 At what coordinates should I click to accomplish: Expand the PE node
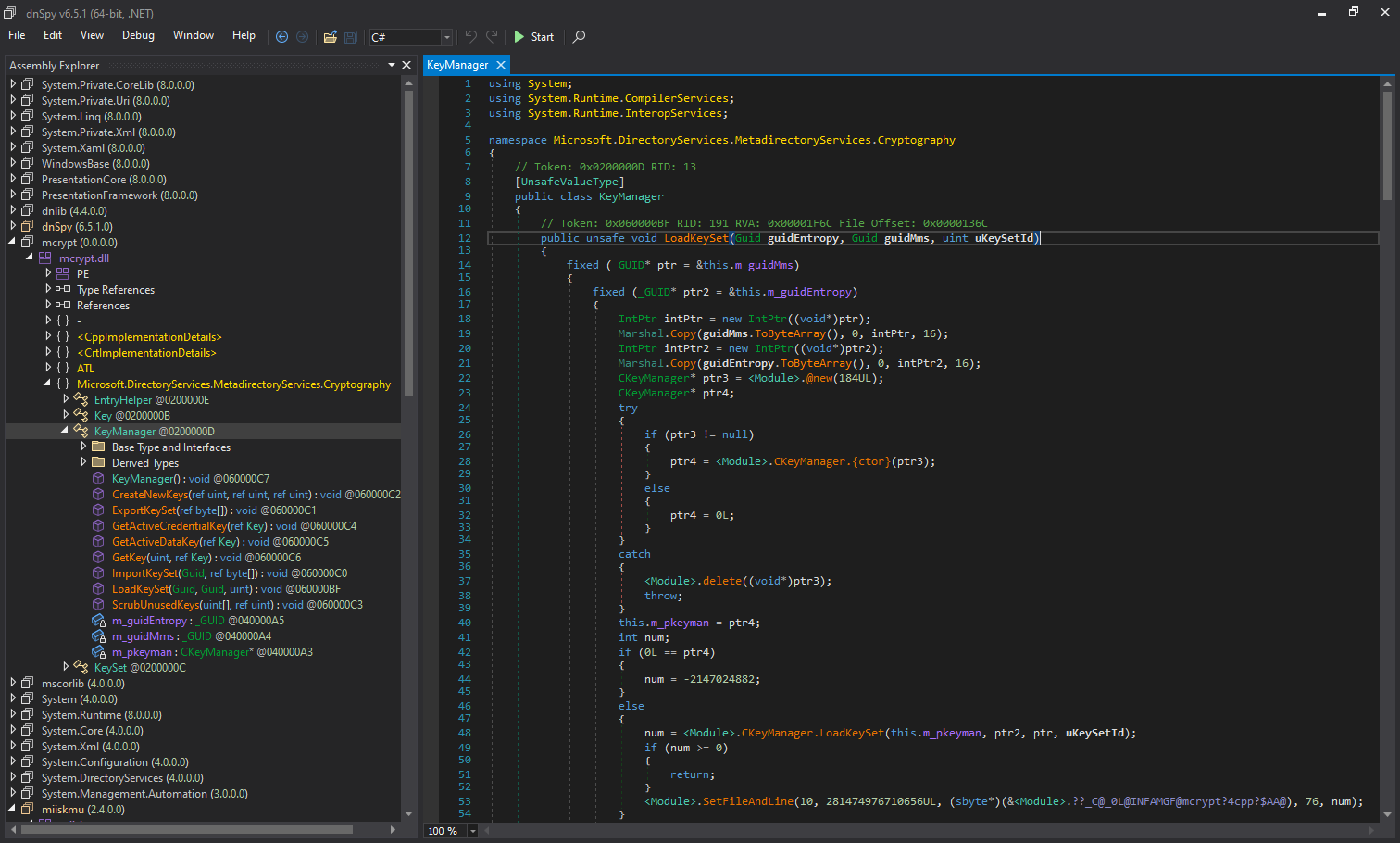[48, 273]
